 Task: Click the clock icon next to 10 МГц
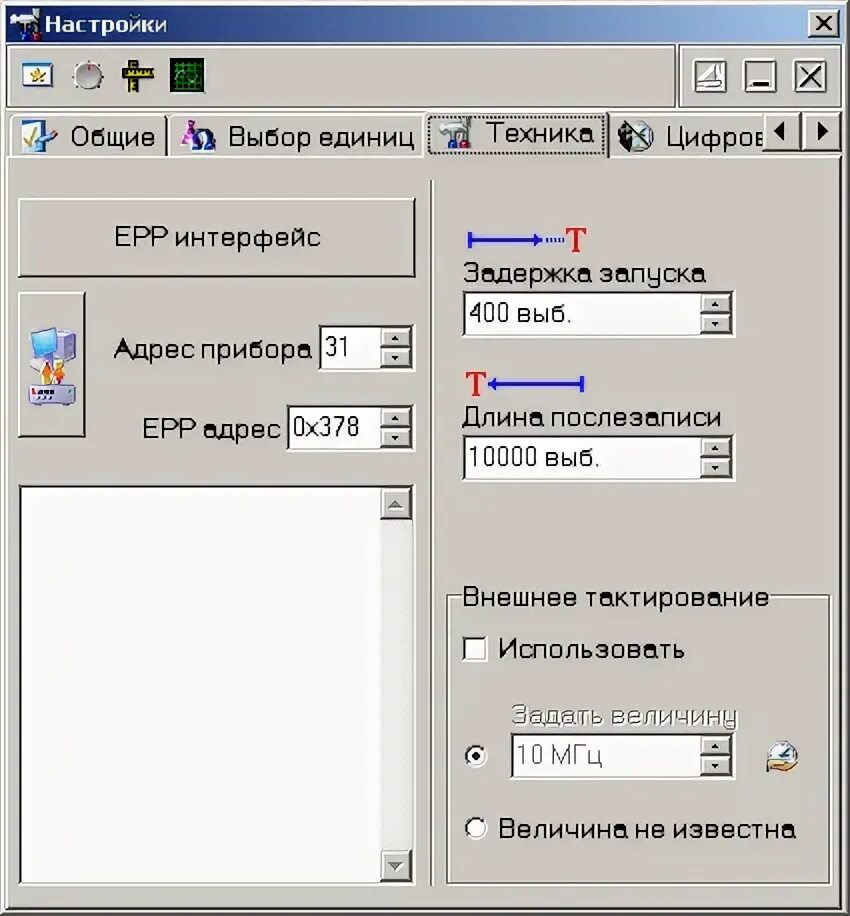[x=782, y=756]
